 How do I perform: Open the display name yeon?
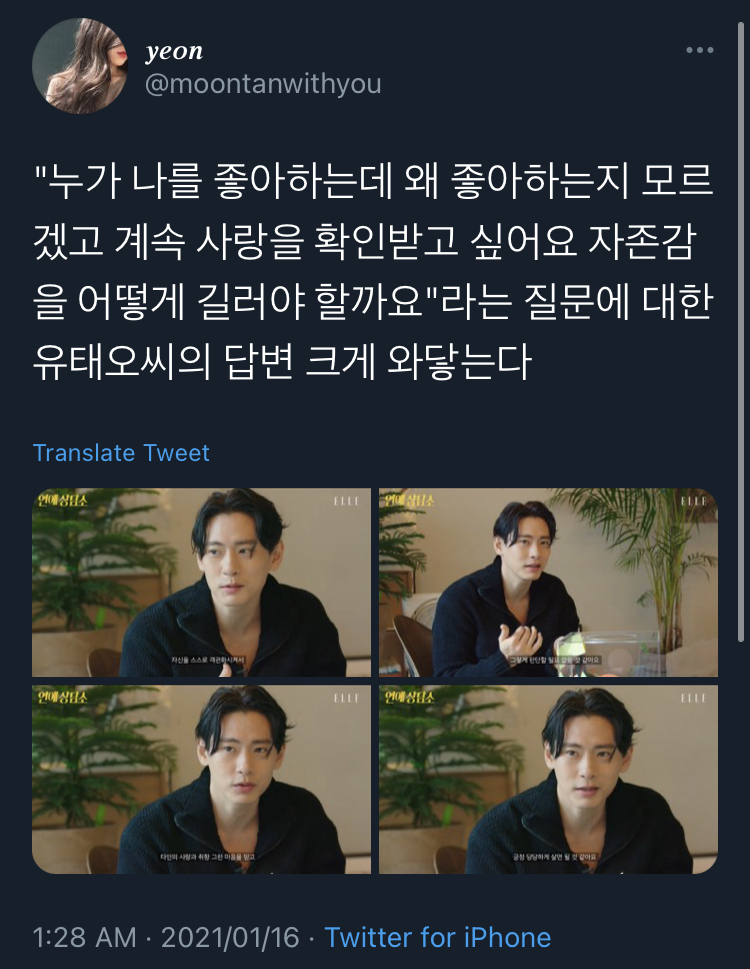pyautogui.click(x=174, y=52)
